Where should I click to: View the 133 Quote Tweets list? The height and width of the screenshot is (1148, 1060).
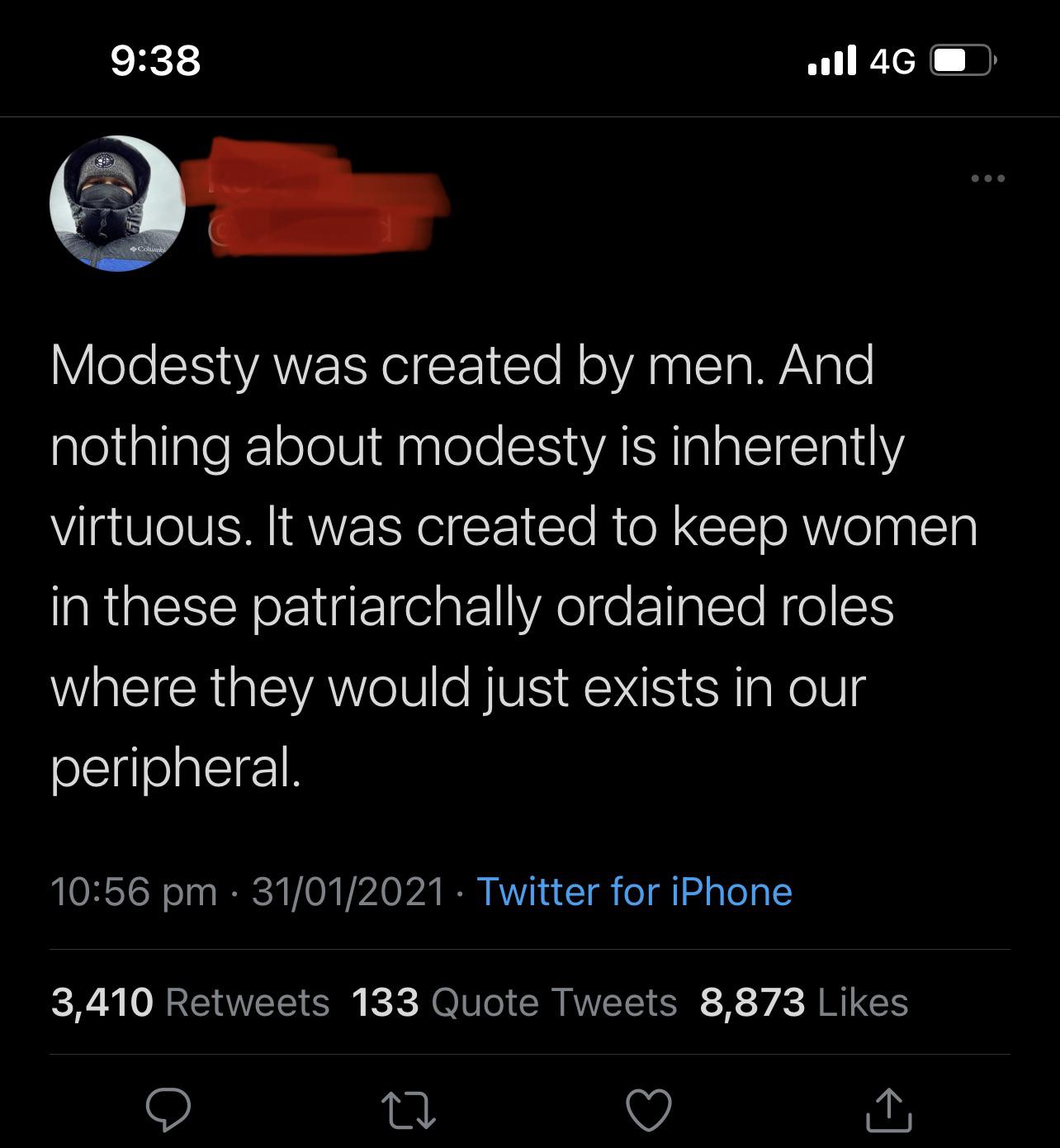point(514,1003)
